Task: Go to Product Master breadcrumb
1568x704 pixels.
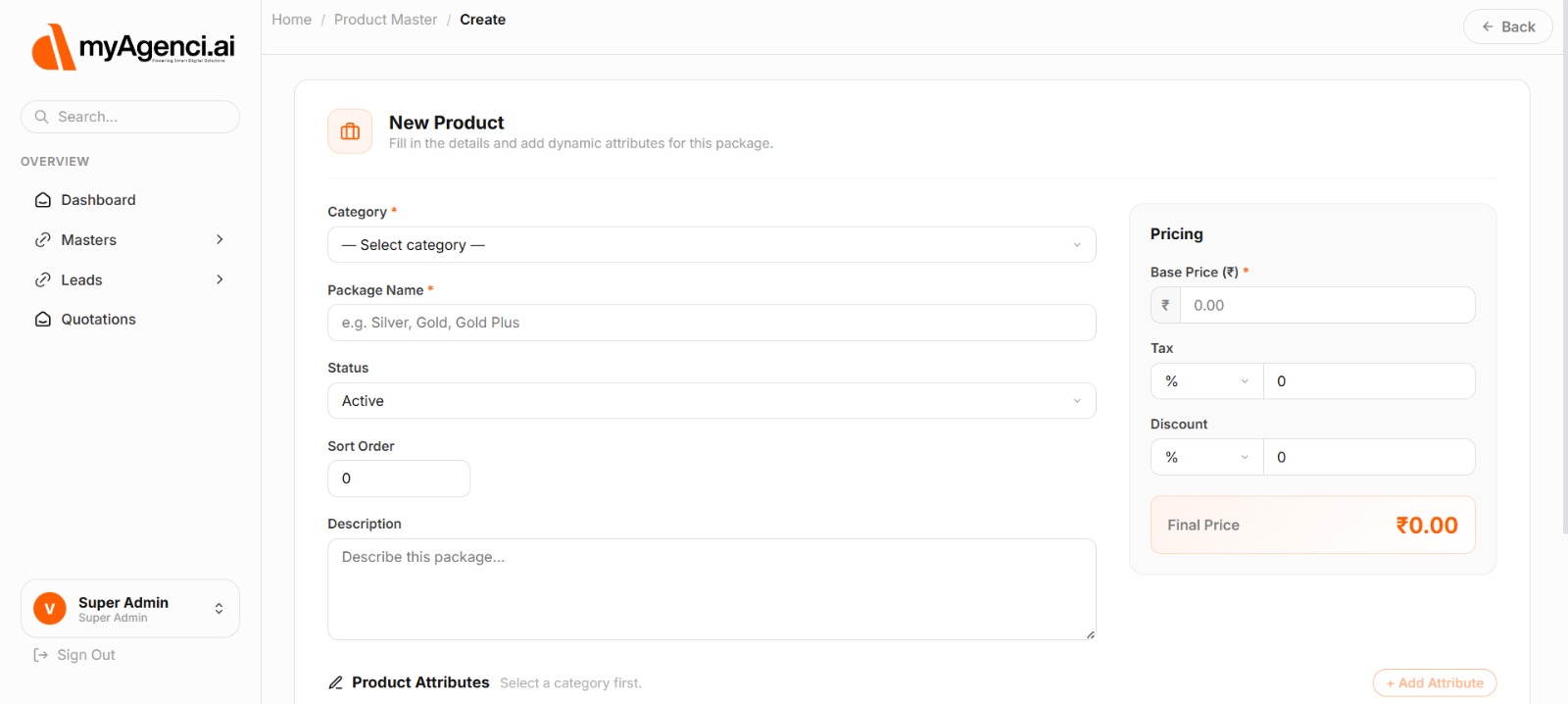Action: click(x=385, y=20)
